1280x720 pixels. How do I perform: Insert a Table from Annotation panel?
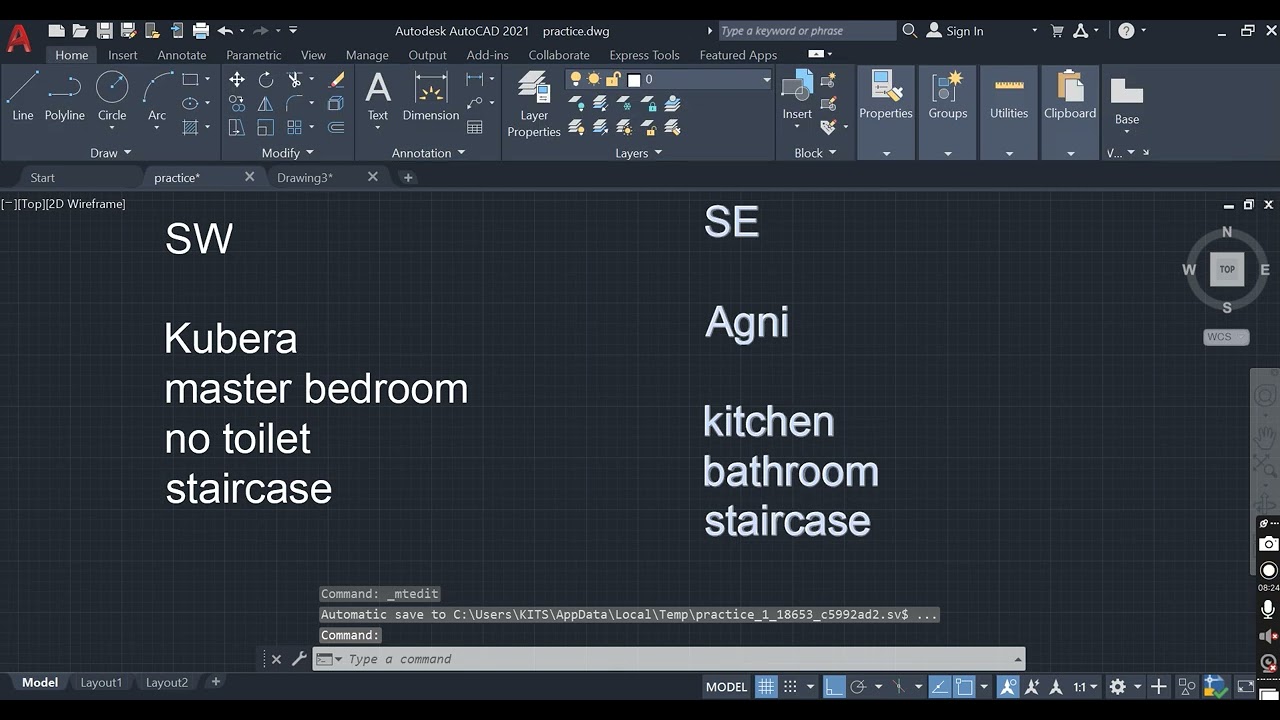tap(475, 127)
